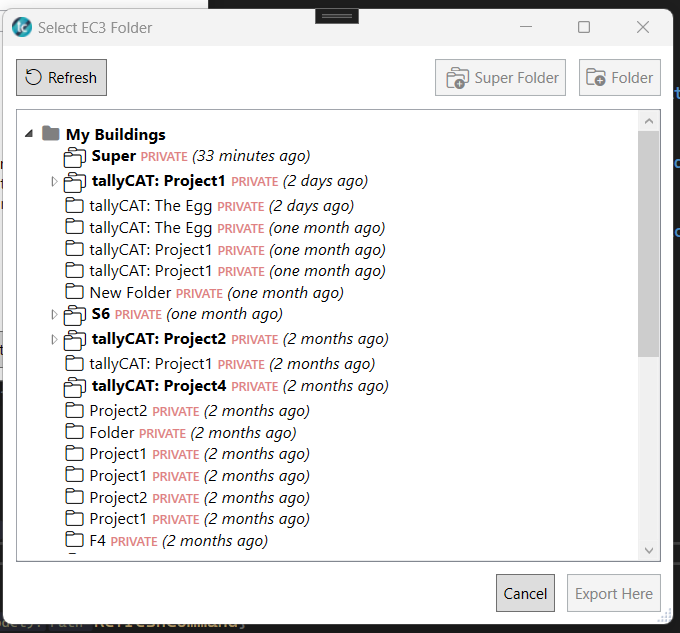Screen dimensions: 680x633
Task: Click the vertical scrollbar thumb
Action: tap(649, 242)
